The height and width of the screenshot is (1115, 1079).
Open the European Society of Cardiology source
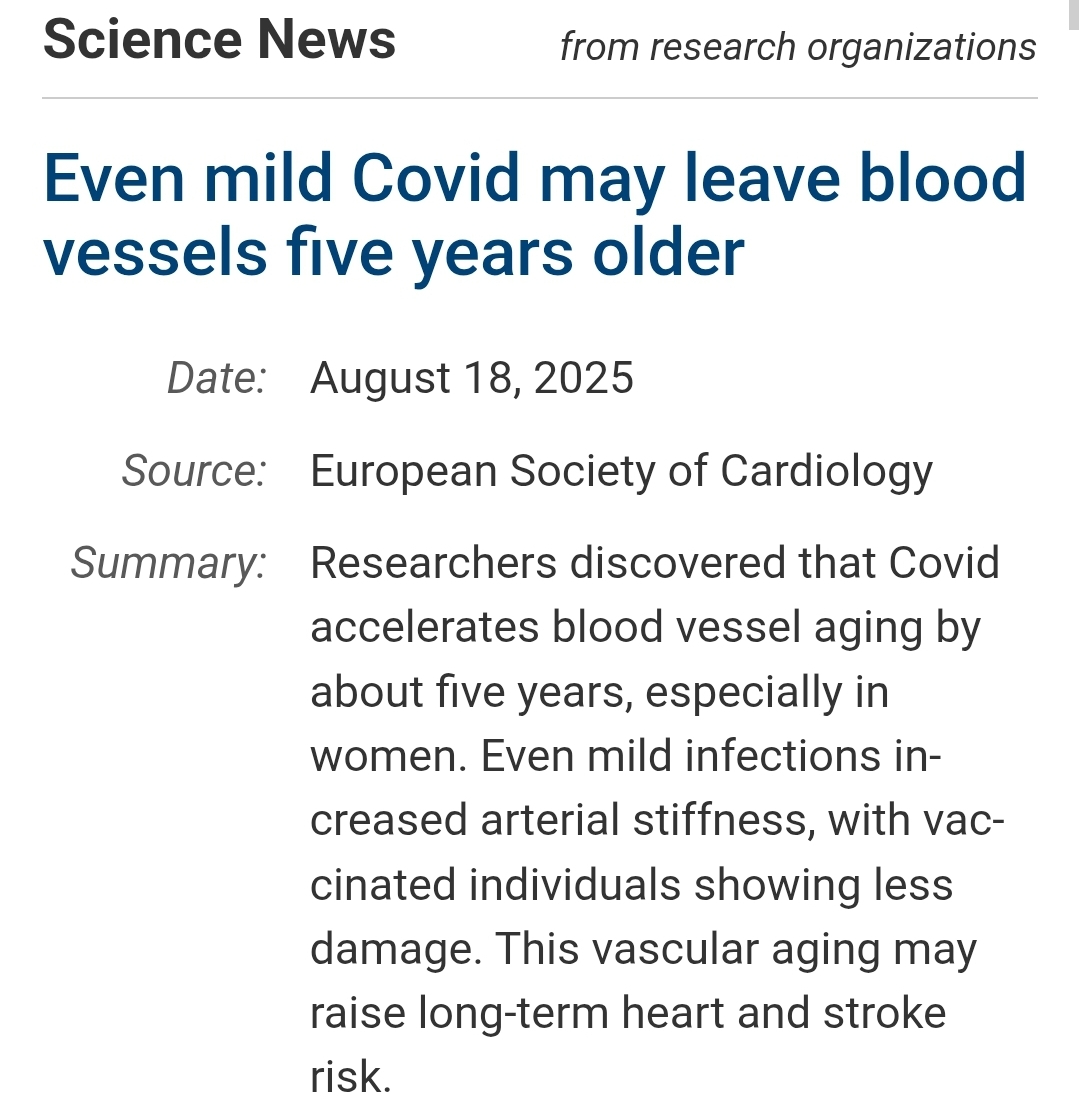click(x=621, y=470)
